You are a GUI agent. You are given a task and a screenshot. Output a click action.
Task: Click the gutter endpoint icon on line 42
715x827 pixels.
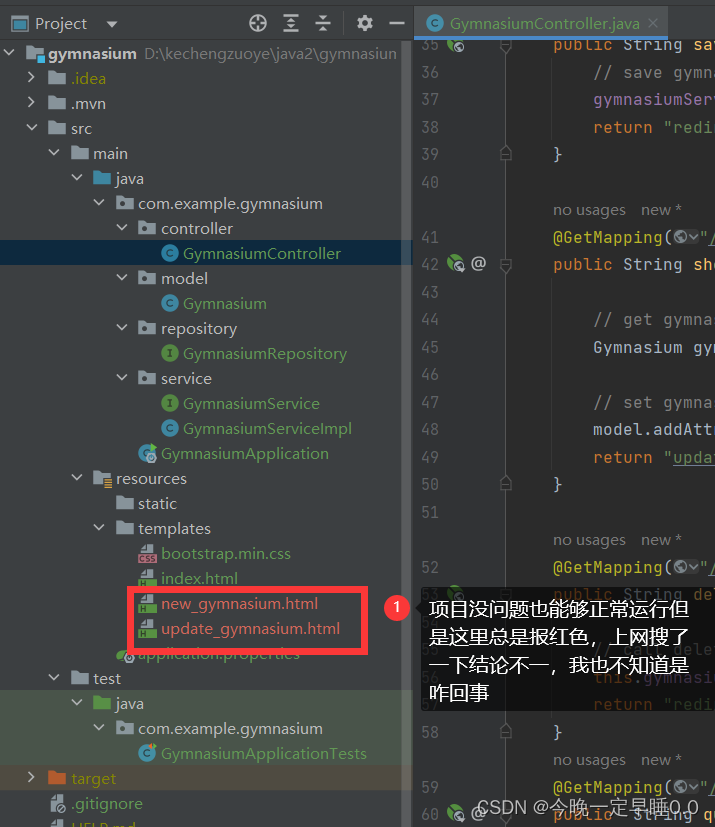[x=456, y=263]
